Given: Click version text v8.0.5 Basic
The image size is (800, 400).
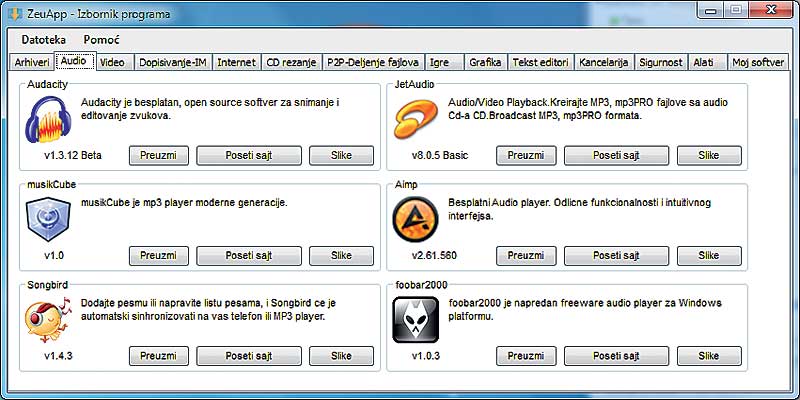Looking at the screenshot, I should coord(439,155).
